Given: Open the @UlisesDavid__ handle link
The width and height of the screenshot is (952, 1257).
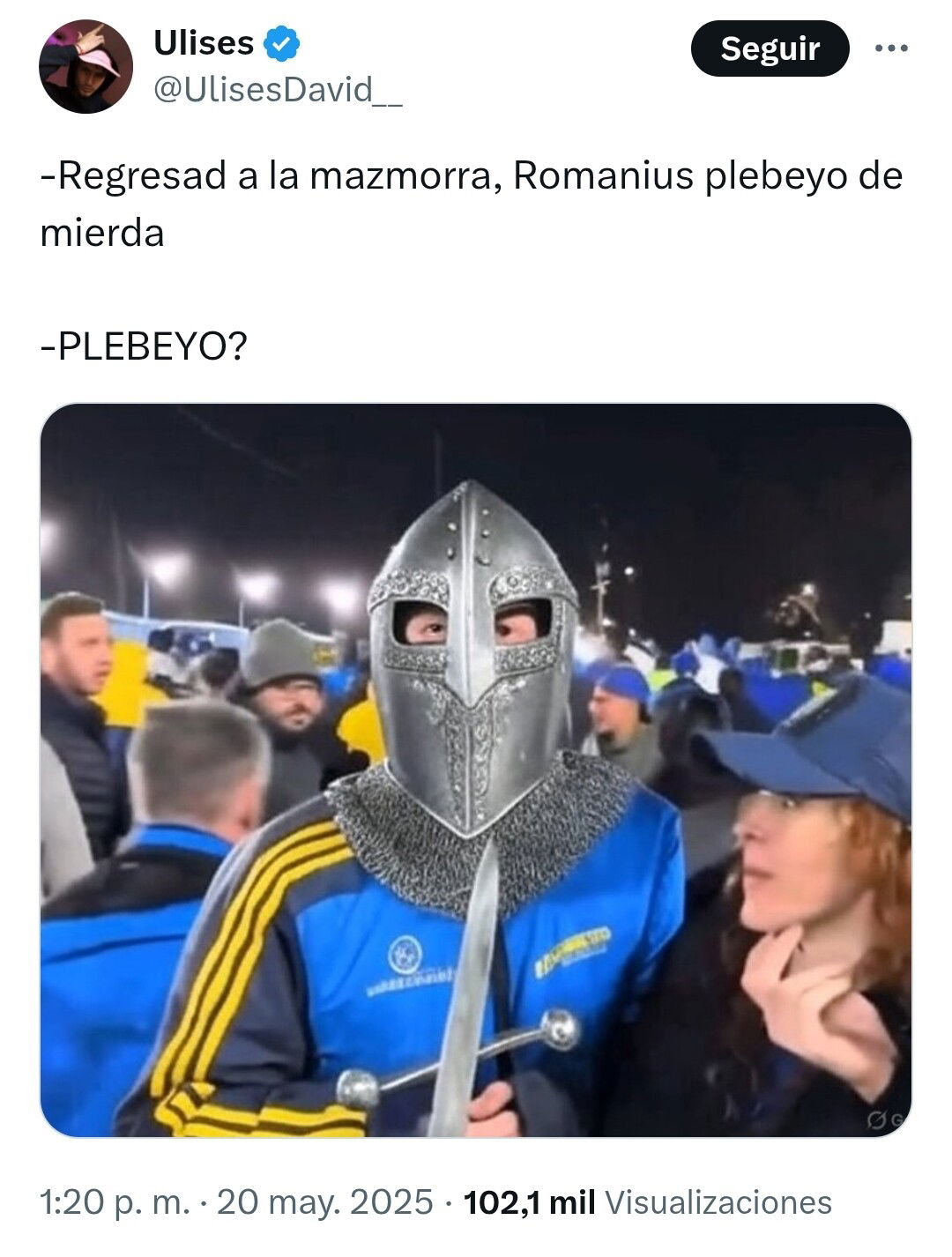Looking at the screenshot, I should click(x=279, y=90).
